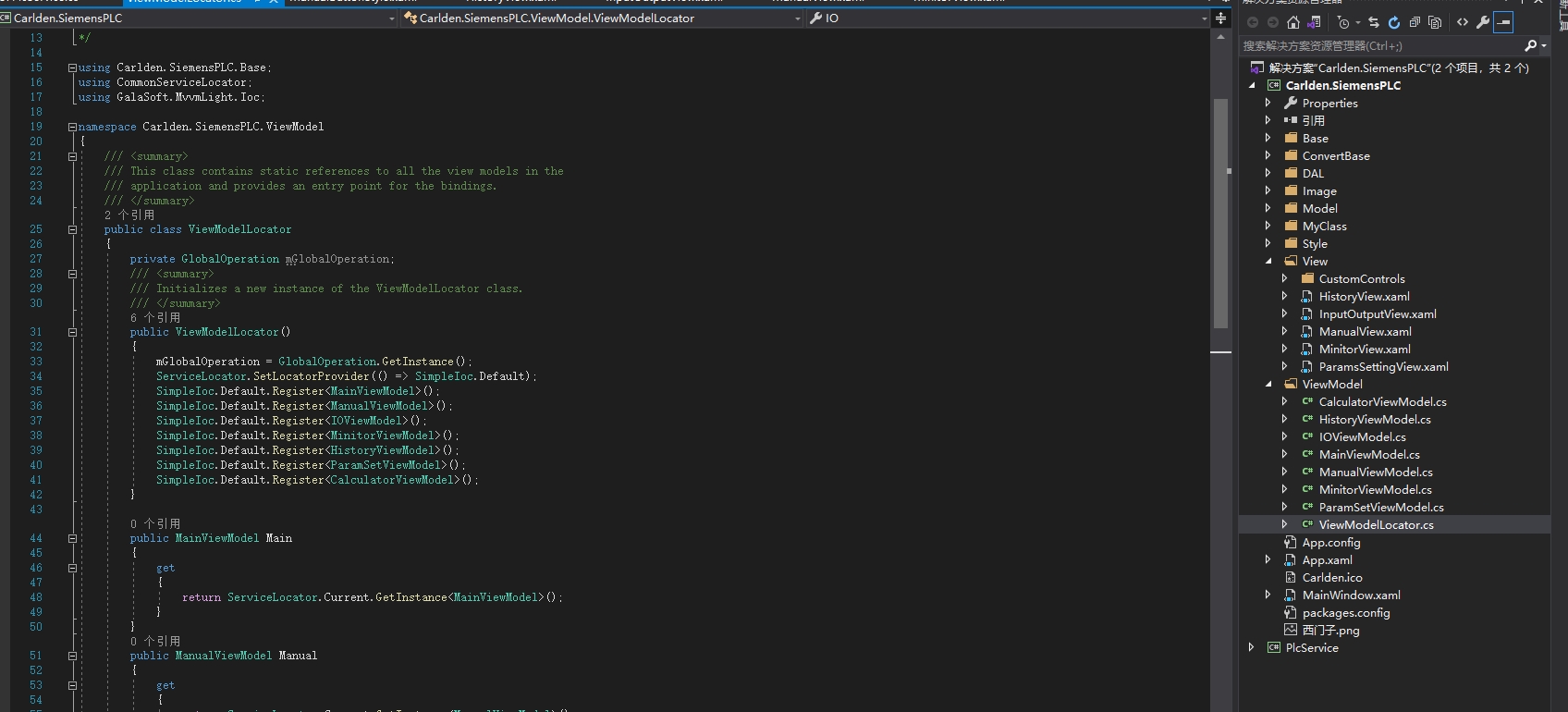The width and height of the screenshot is (1568, 712).
Task: Click '0 个引用' CodeLens above the Main property
Action: click(155, 523)
